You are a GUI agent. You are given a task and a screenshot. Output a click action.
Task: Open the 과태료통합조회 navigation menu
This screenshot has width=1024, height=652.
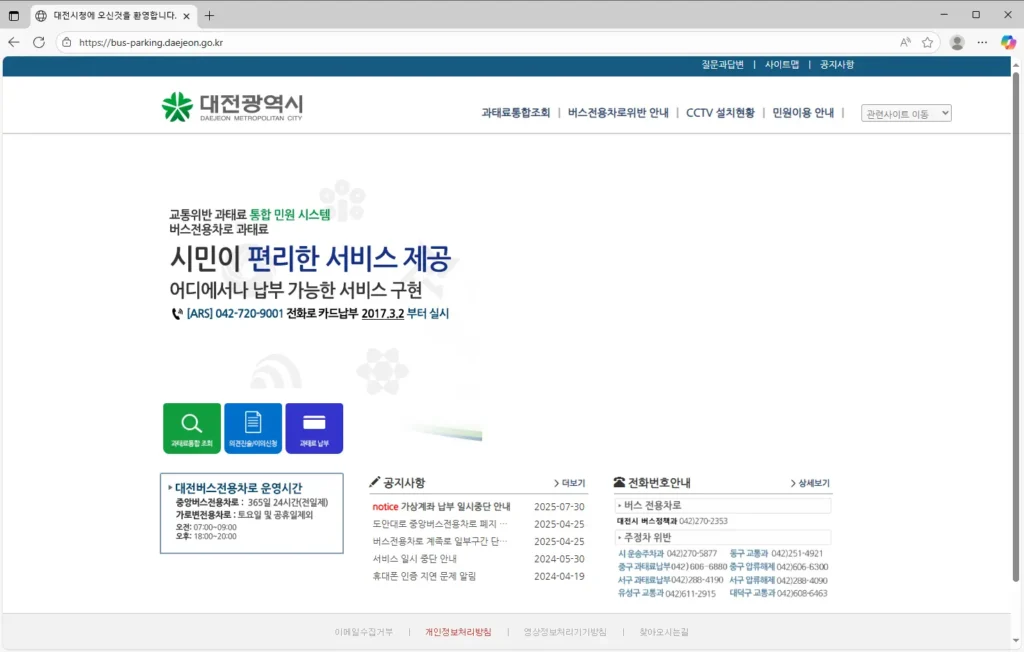coord(515,113)
